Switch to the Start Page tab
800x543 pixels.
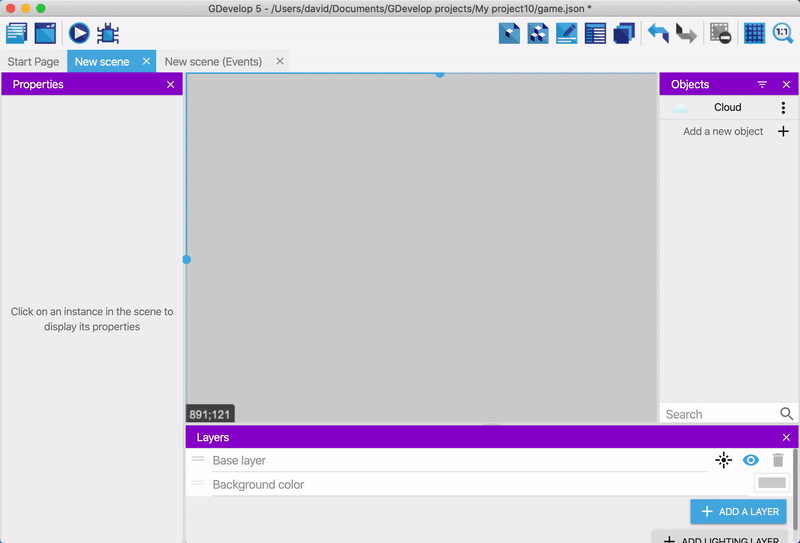click(33, 62)
